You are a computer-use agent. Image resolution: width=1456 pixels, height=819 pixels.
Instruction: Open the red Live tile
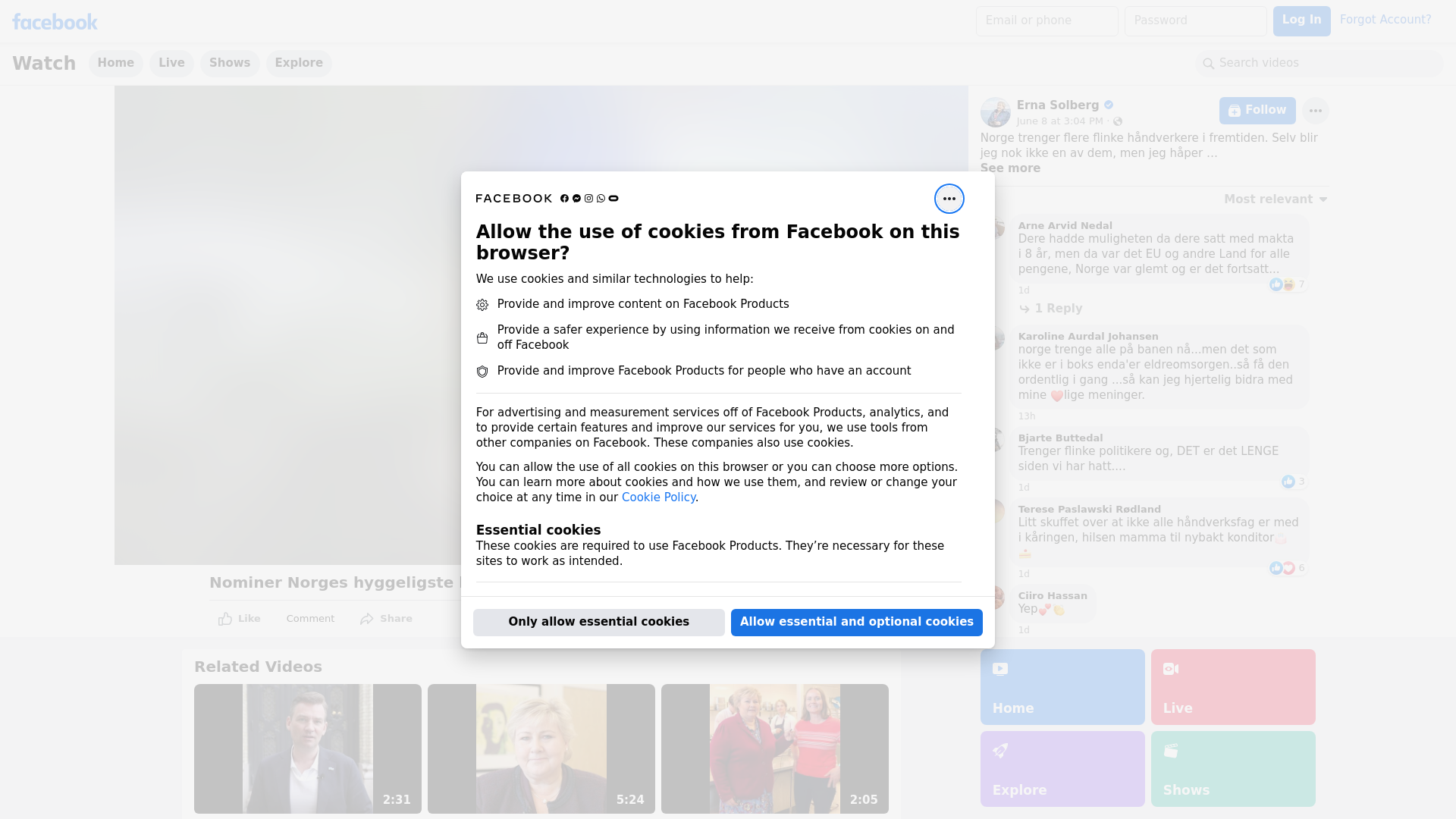[x=1233, y=687]
